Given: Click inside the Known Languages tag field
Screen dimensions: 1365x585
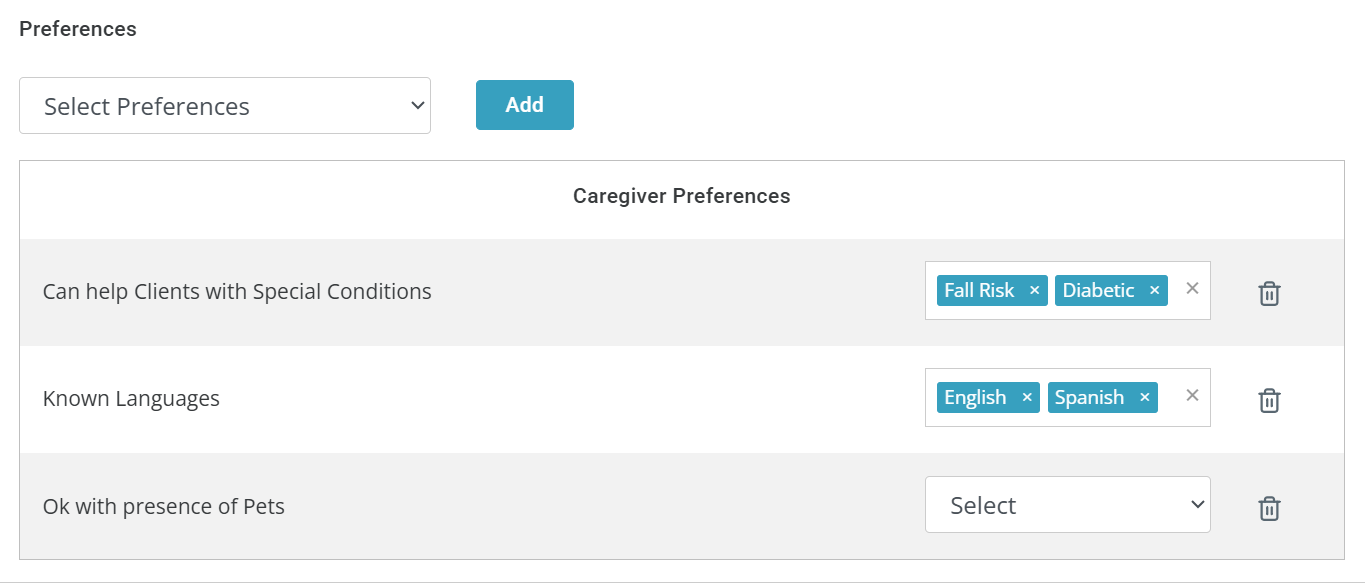Looking at the screenshot, I should click(x=1067, y=398).
